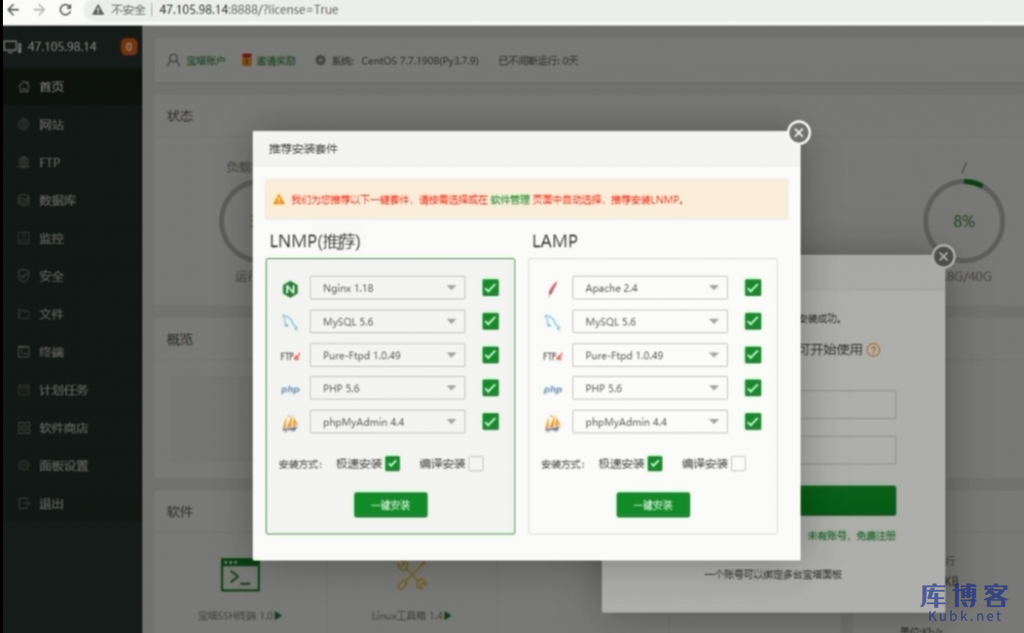Uncheck the LNMP PHP 5.6 checkbox

490,388
